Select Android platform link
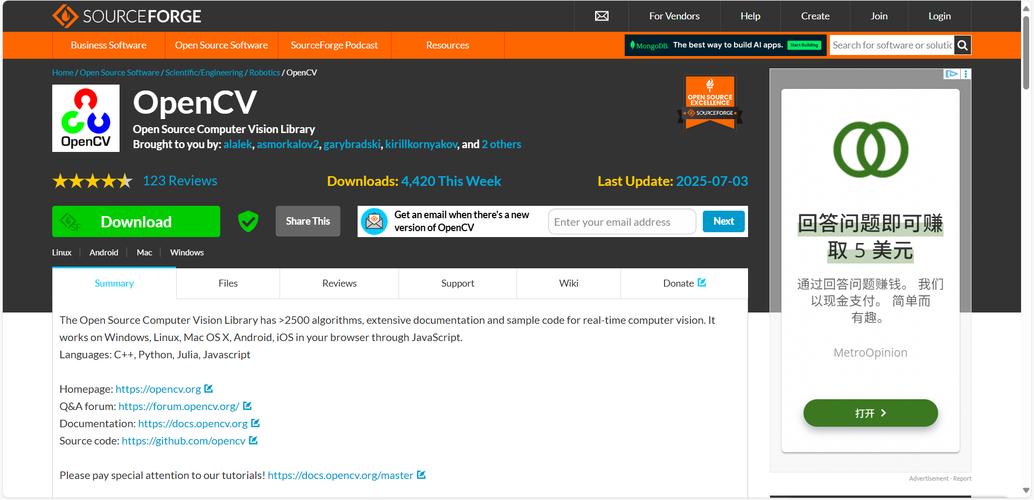1034x500 pixels. (104, 253)
